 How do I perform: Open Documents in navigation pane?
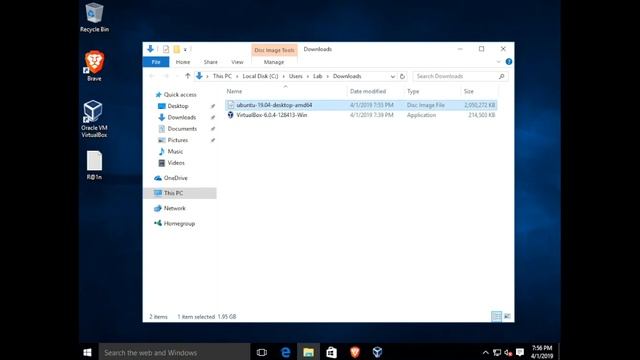(182, 129)
